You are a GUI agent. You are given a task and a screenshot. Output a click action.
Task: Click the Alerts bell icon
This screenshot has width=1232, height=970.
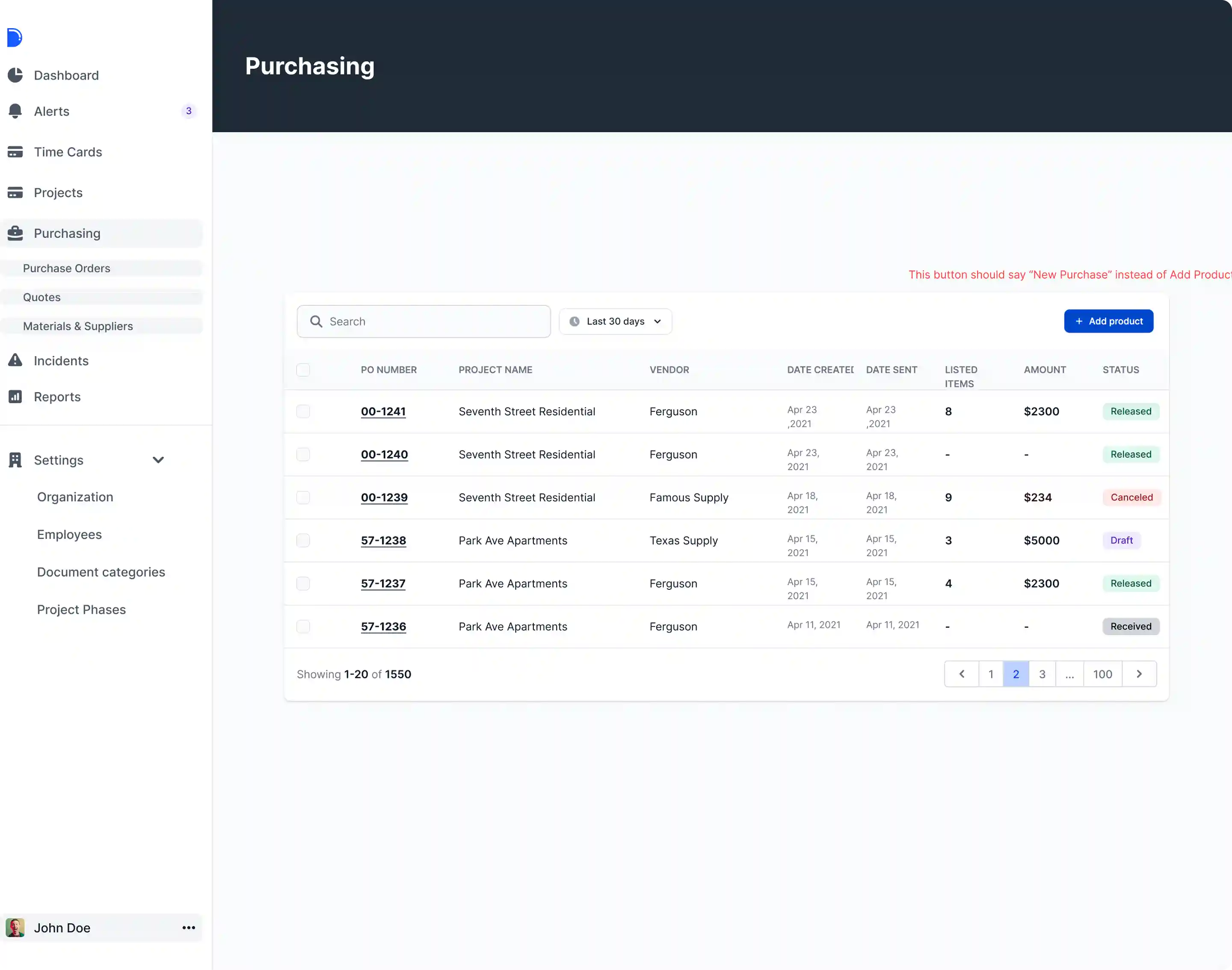pyautogui.click(x=15, y=111)
